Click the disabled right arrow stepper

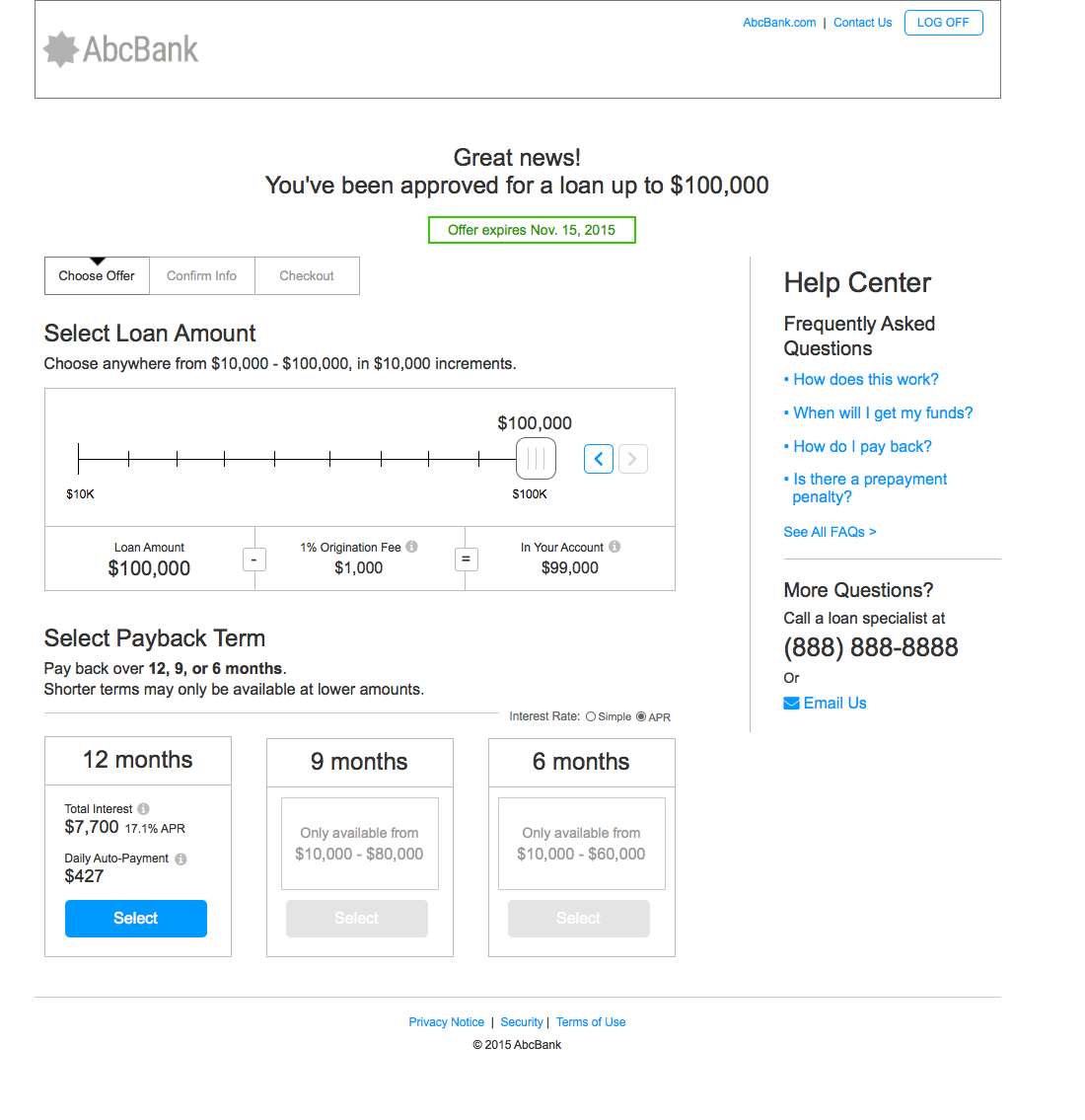click(x=633, y=459)
